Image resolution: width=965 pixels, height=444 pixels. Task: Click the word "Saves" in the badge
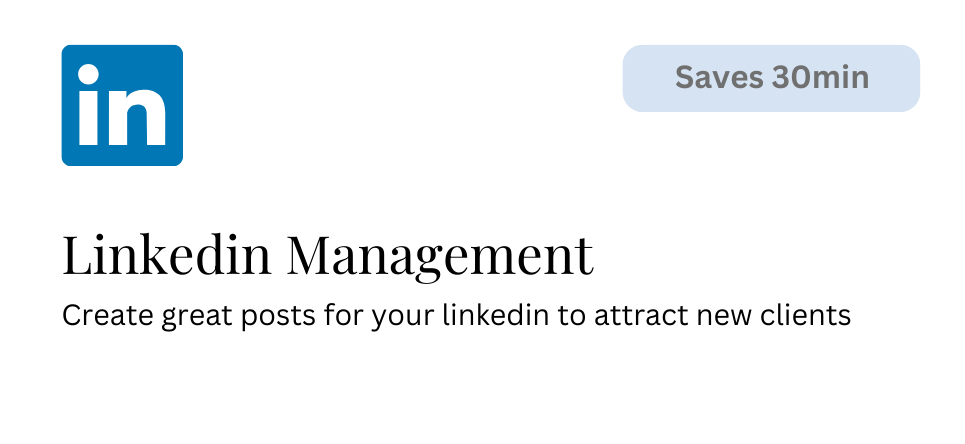click(719, 78)
